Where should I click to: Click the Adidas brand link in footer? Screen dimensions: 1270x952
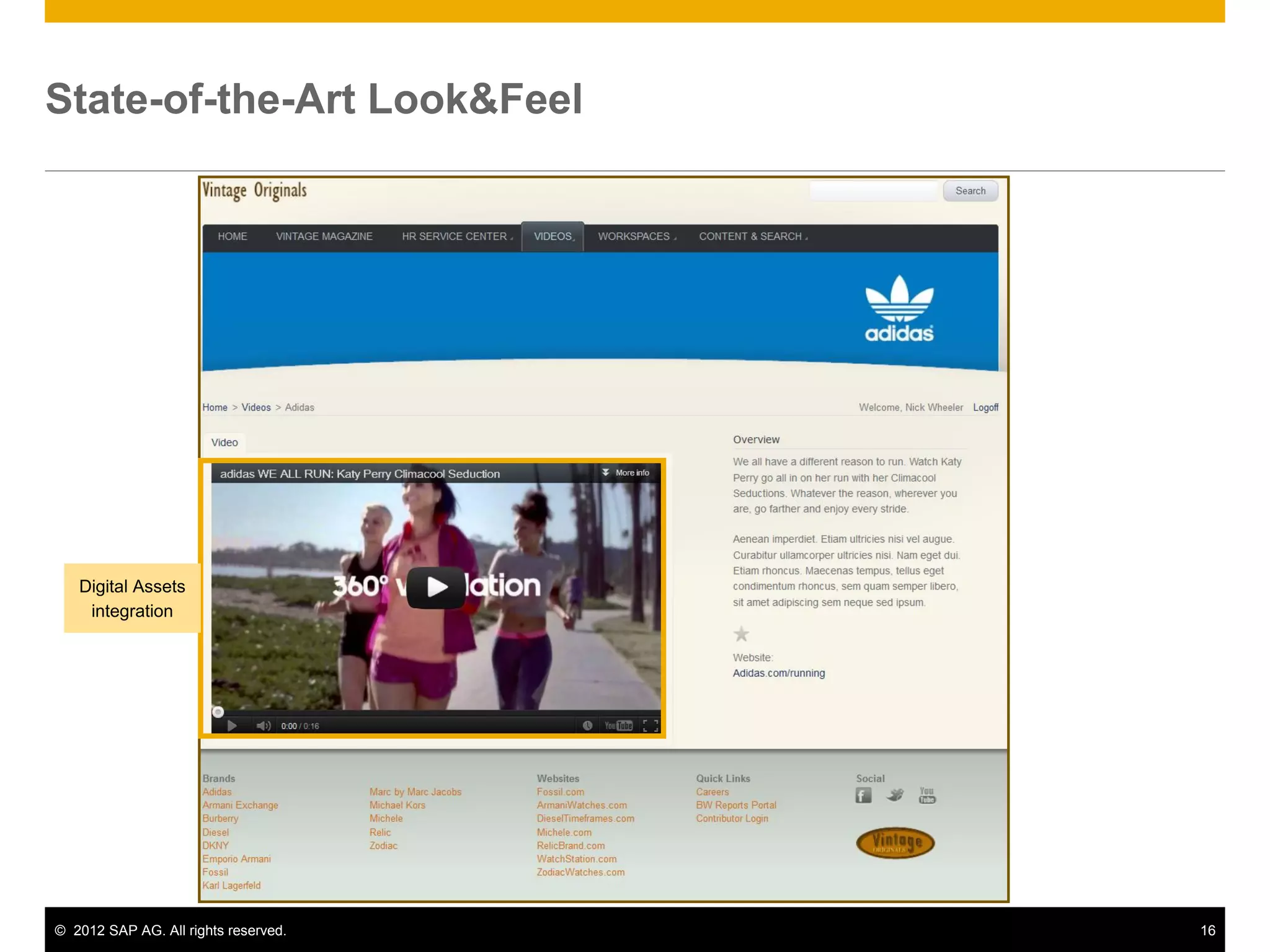click(x=217, y=792)
